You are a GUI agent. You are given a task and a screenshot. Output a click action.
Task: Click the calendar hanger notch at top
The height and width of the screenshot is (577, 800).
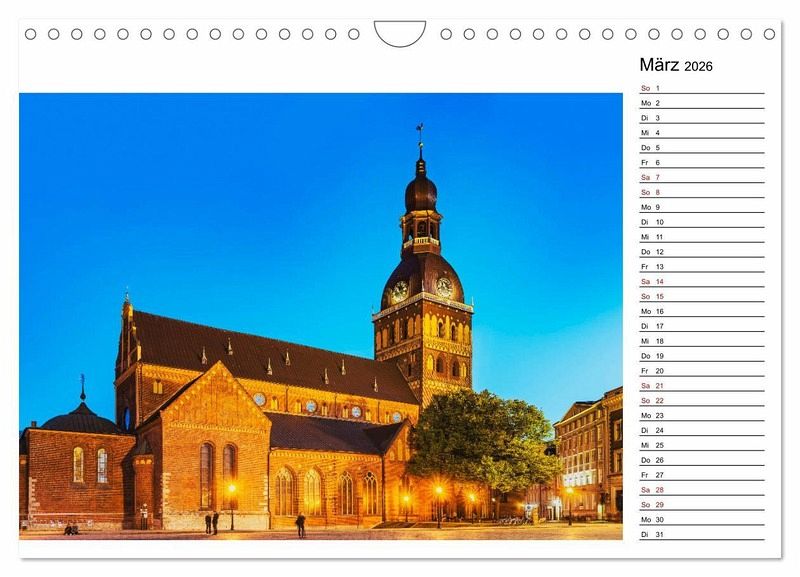399,34
